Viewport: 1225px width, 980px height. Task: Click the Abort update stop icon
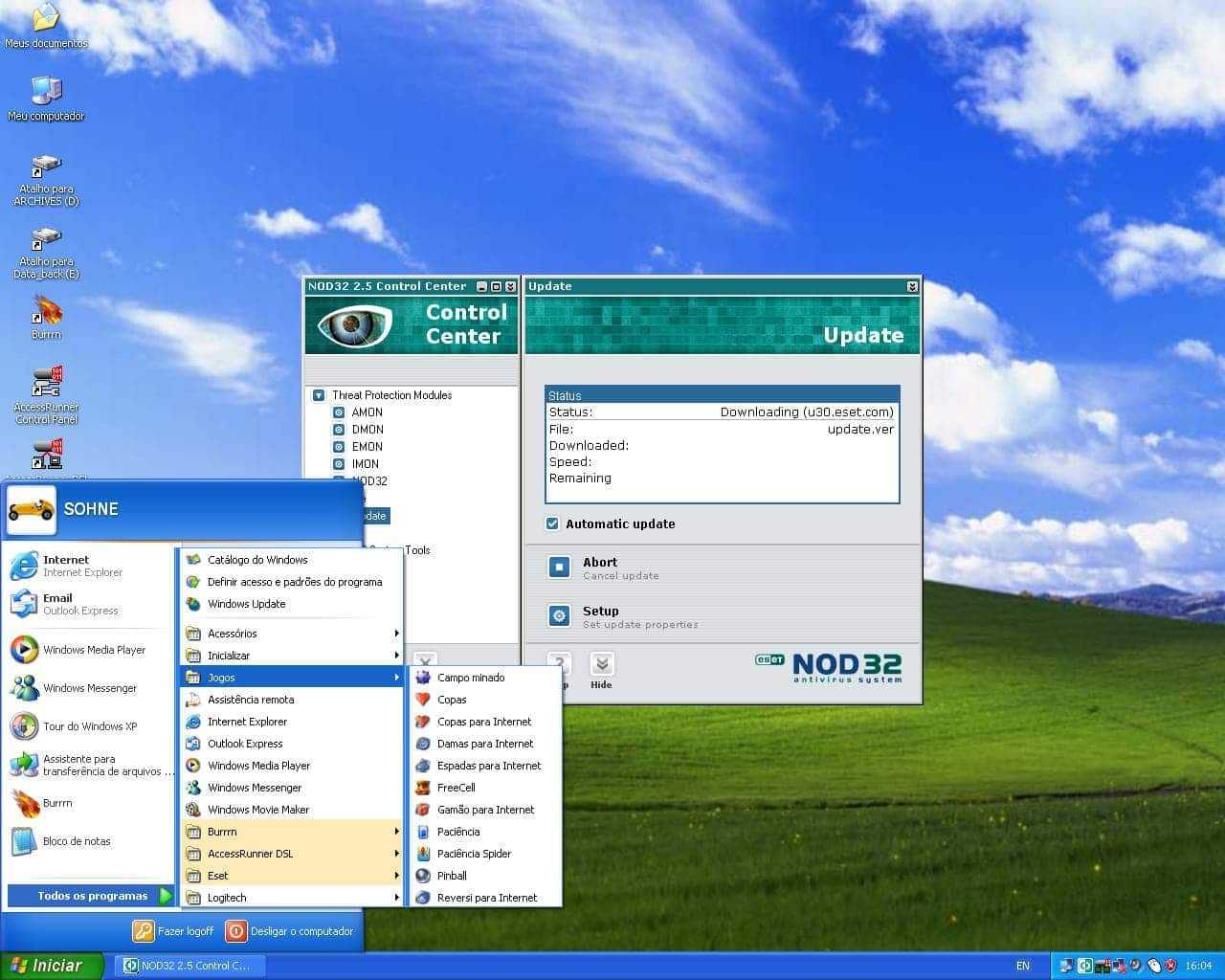(560, 568)
